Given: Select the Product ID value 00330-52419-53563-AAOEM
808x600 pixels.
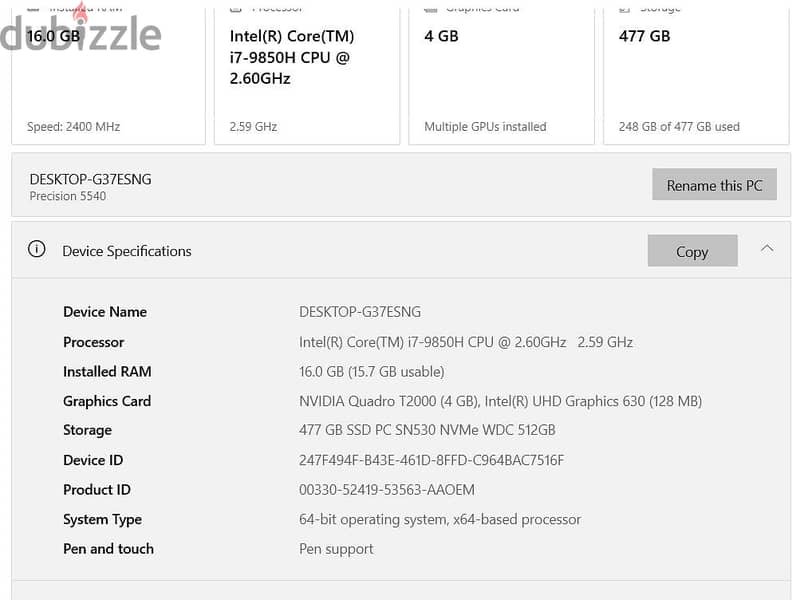Looking at the screenshot, I should (386, 490).
